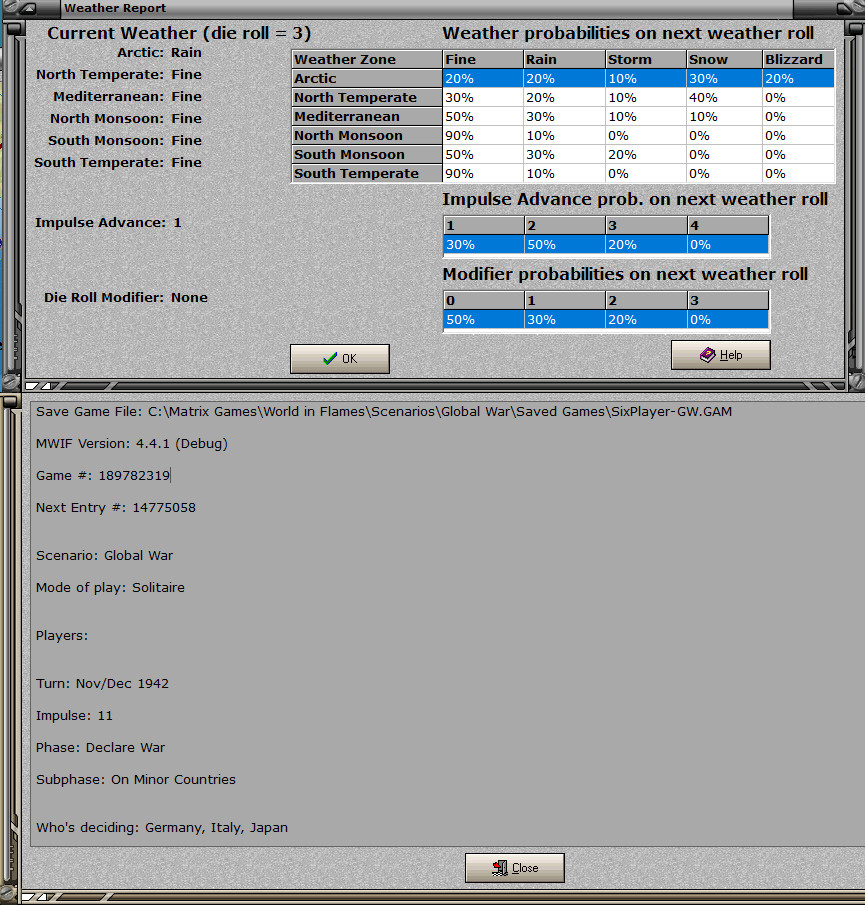The height and width of the screenshot is (905, 865).
Task: Click the Game # 189782319 field
Action: coord(103,476)
